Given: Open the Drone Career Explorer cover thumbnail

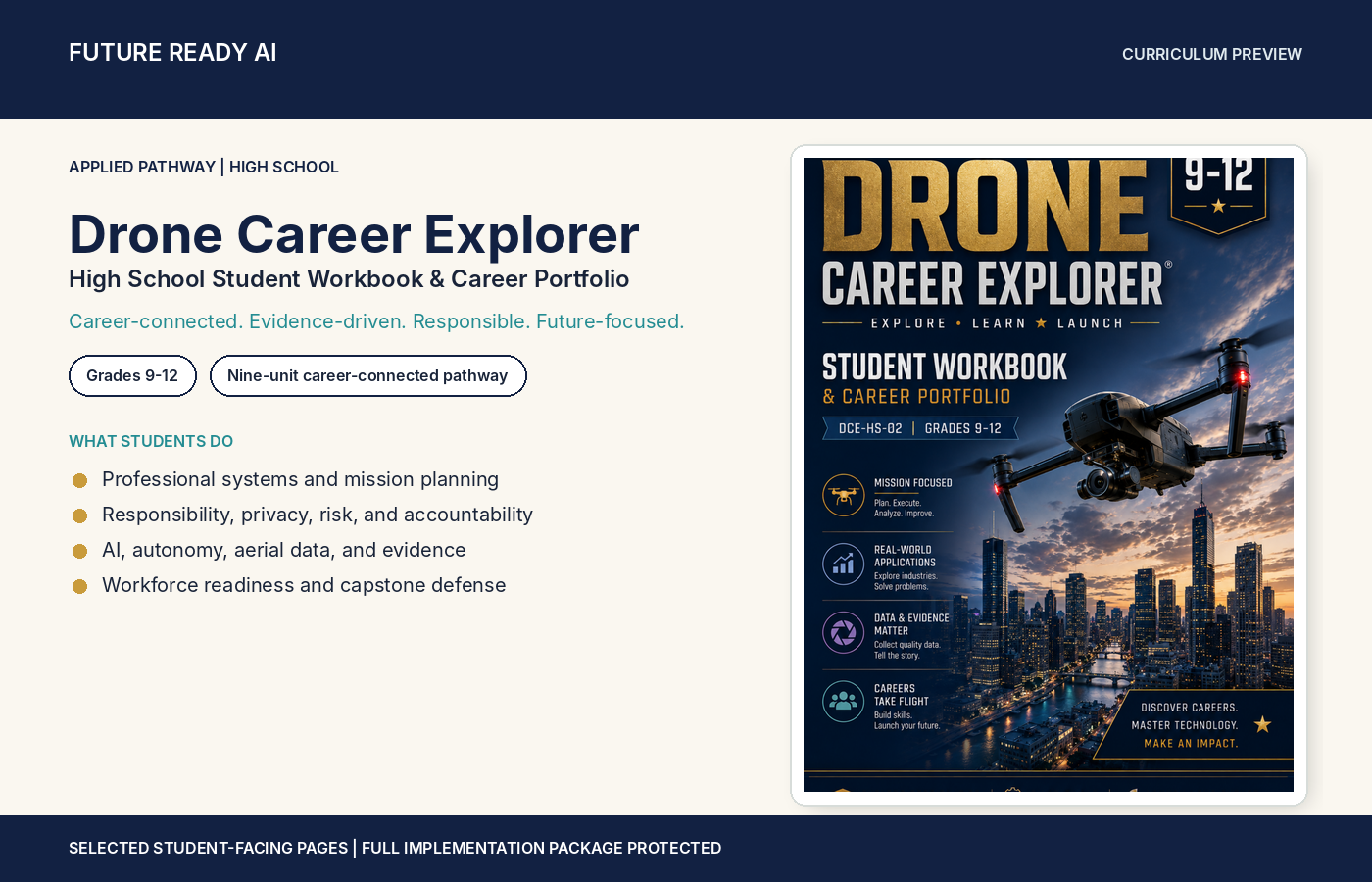Looking at the screenshot, I should (x=1049, y=475).
